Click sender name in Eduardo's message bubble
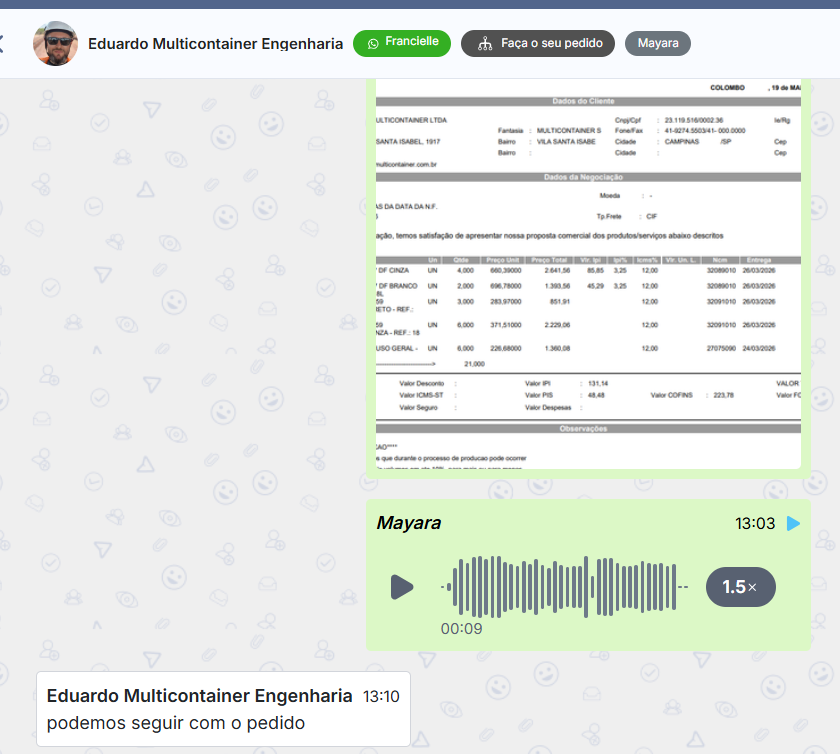Viewport: 840px width, 754px height. coord(199,696)
